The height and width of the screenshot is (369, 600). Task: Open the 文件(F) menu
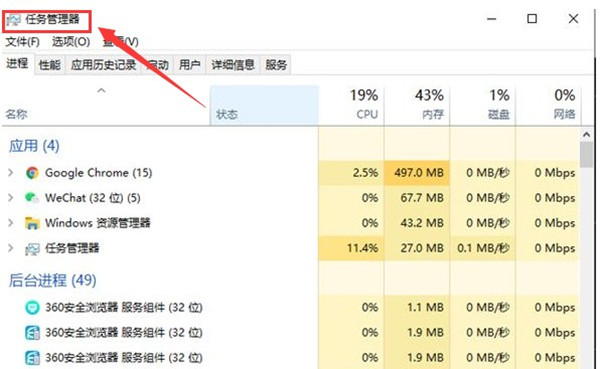click(23, 41)
